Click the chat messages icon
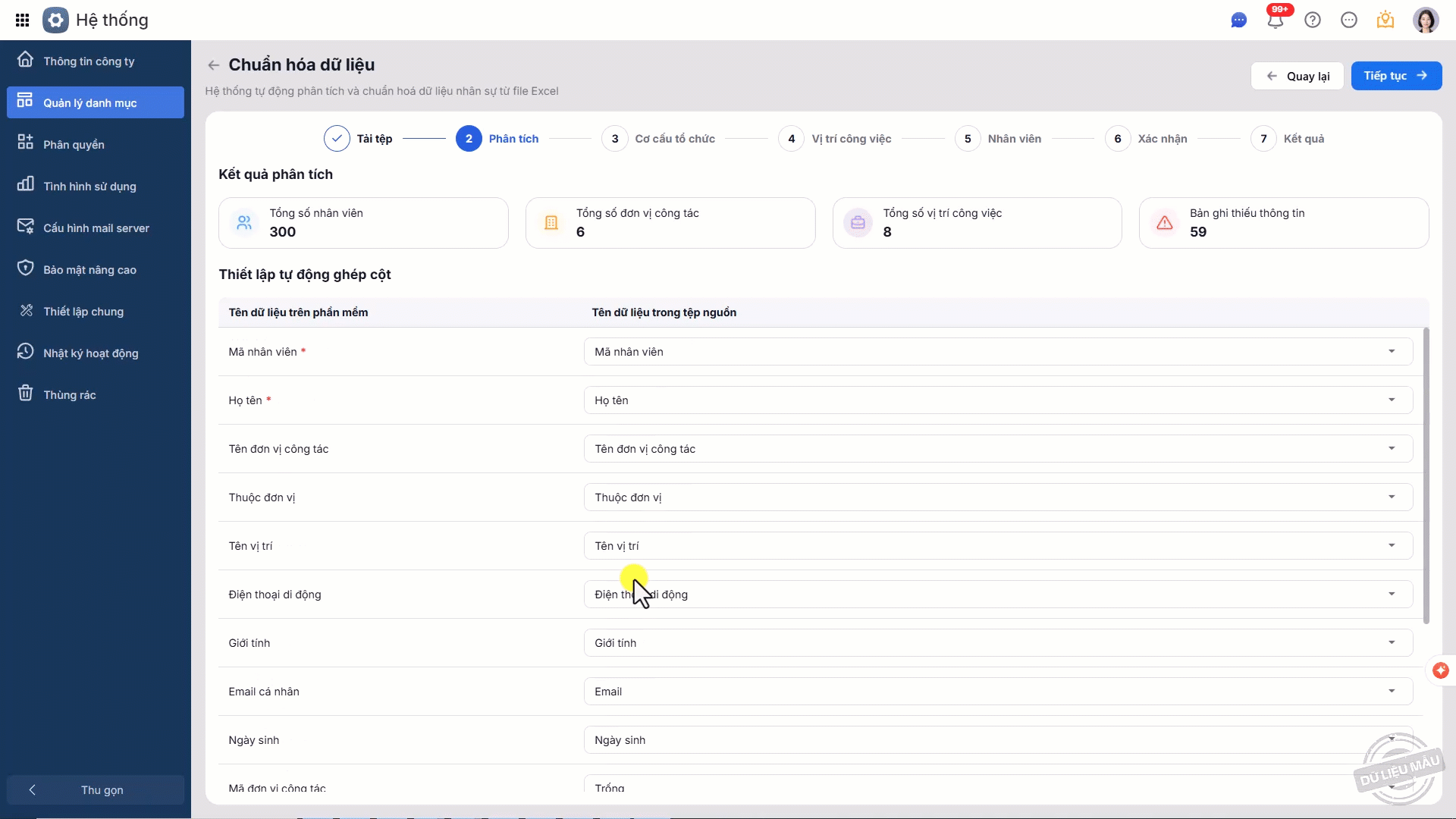This screenshot has width=1456, height=819. [x=1239, y=20]
